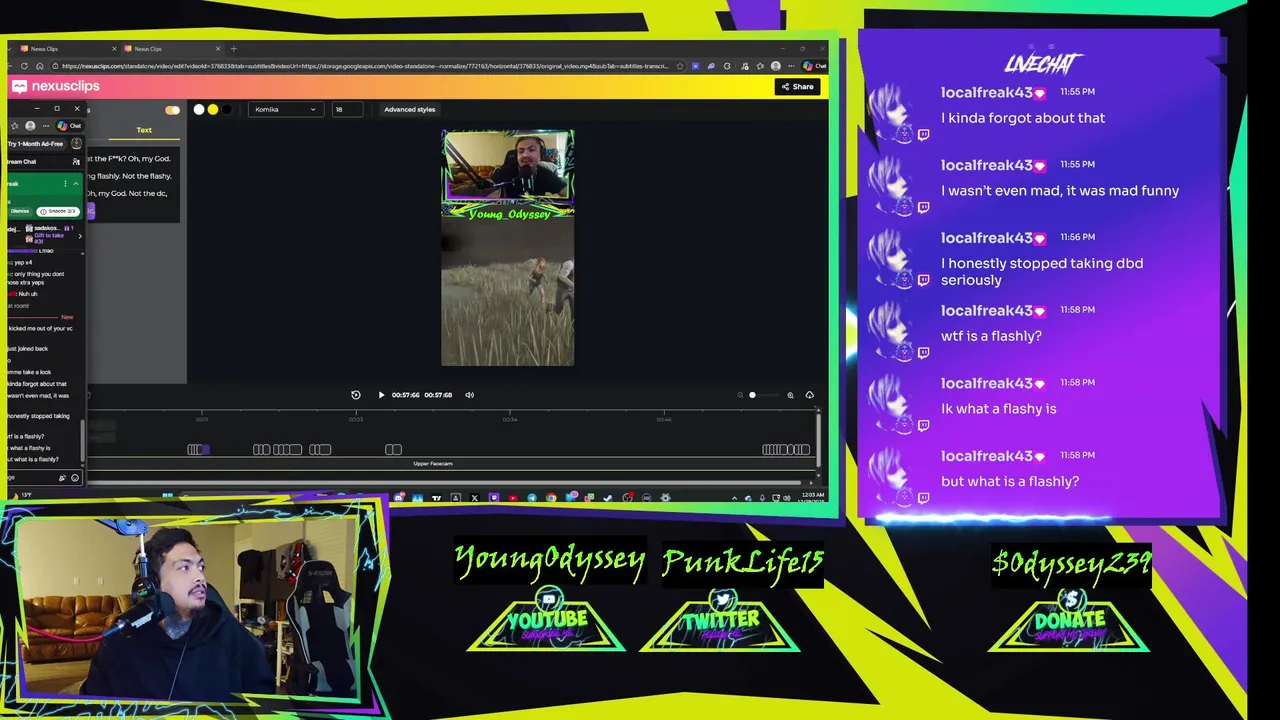
Task: Open the green banner three-dot menu
Action: pyautogui.click(x=65, y=183)
